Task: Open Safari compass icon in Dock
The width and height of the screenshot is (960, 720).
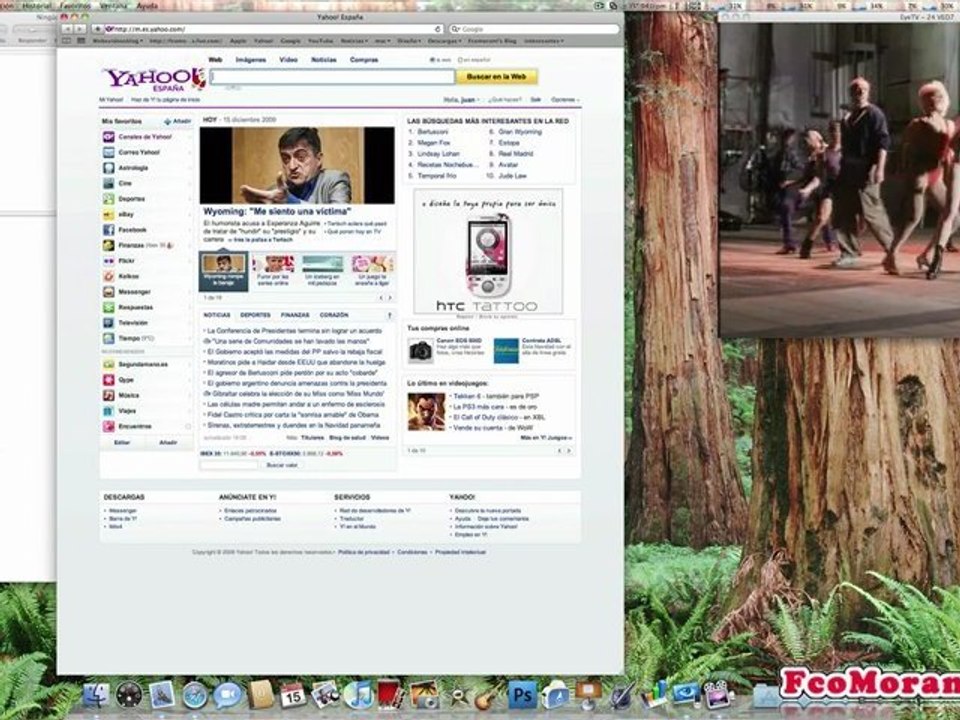Action: point(195,696)
